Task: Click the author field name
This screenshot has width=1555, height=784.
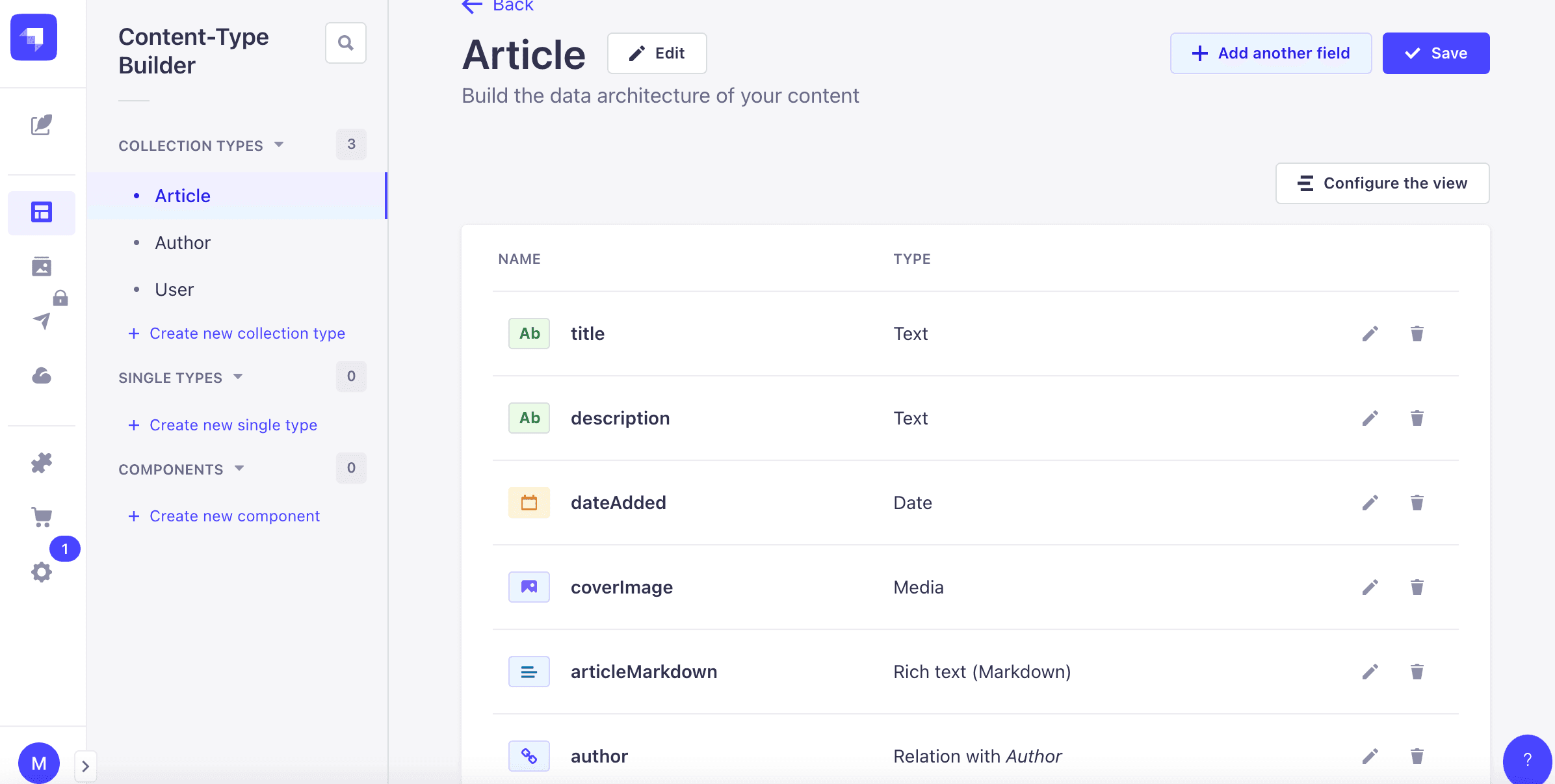Action: pyautogui.click(x=599, y=756)
